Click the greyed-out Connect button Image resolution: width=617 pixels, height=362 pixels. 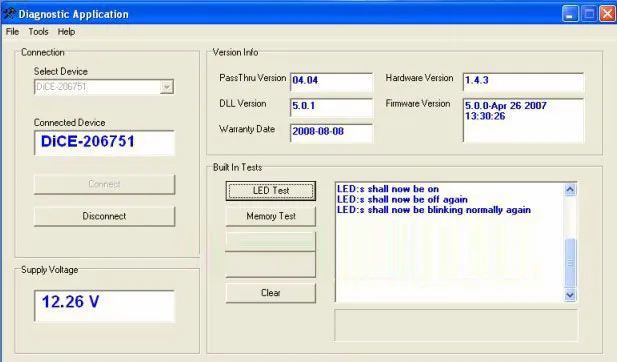click(104, 184)
